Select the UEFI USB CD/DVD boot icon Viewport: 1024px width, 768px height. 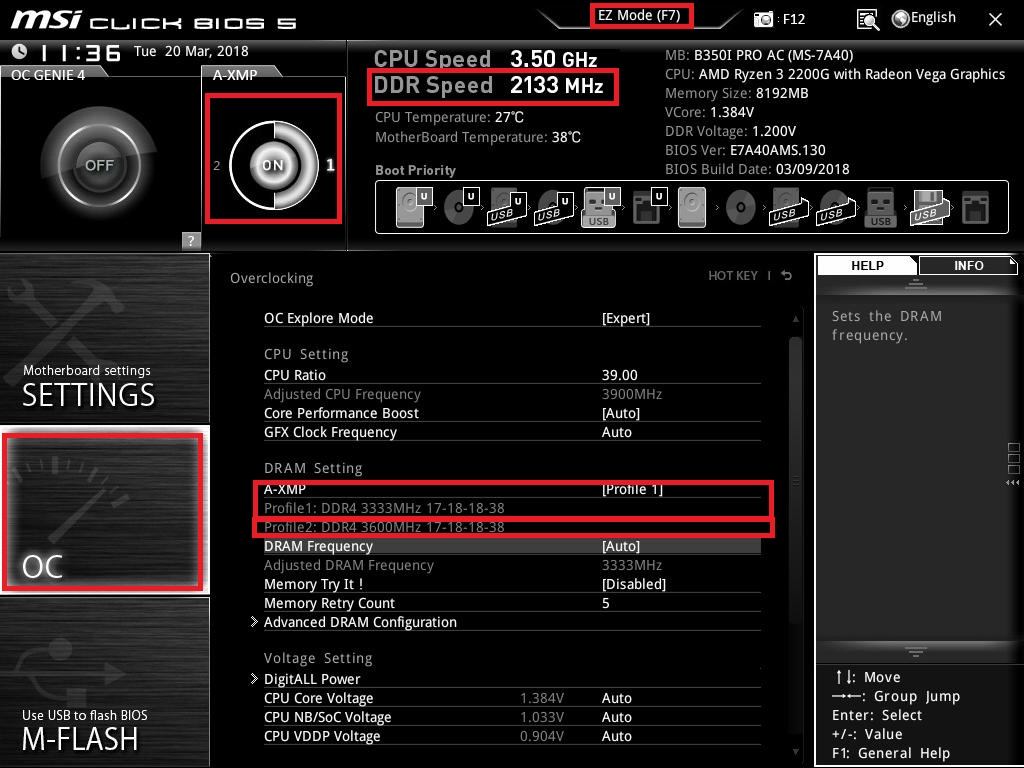pos(554,207)
